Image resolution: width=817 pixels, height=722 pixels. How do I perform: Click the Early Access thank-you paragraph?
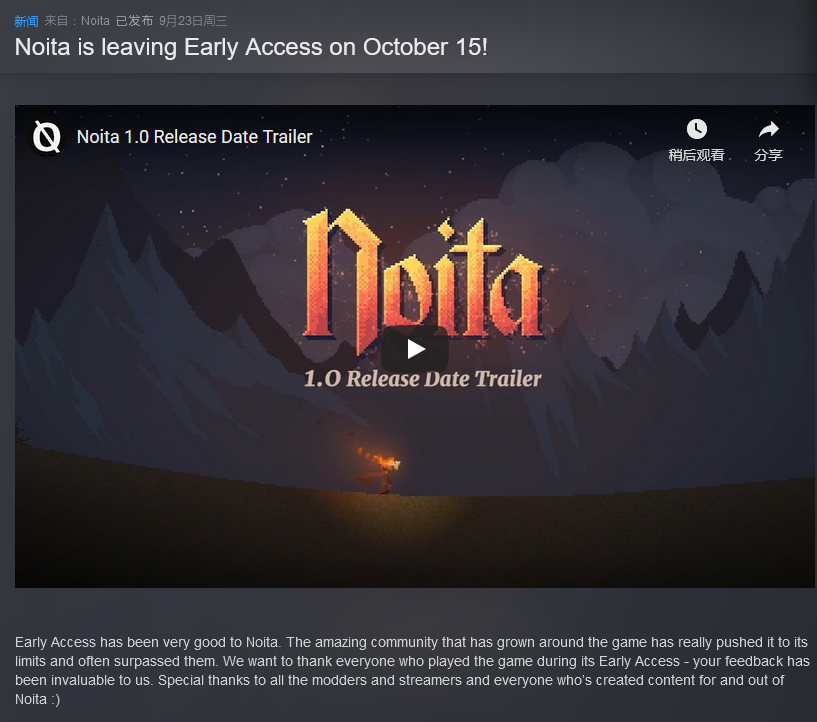(x=412, y=670)
